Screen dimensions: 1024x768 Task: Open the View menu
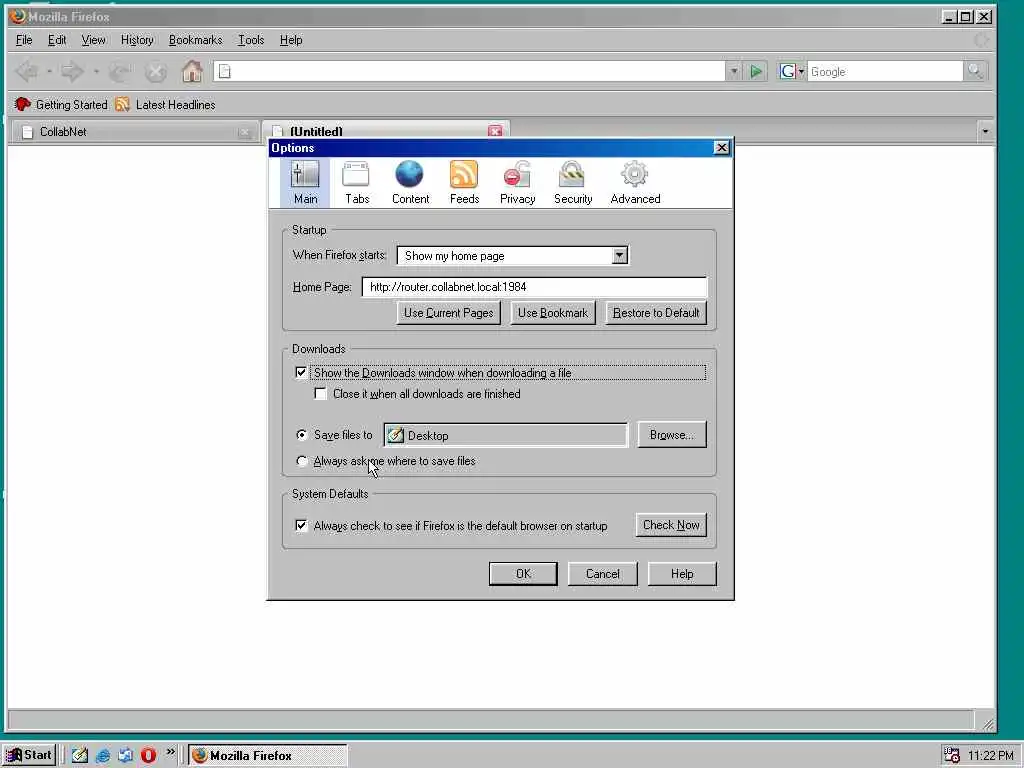tap(93, 40)
